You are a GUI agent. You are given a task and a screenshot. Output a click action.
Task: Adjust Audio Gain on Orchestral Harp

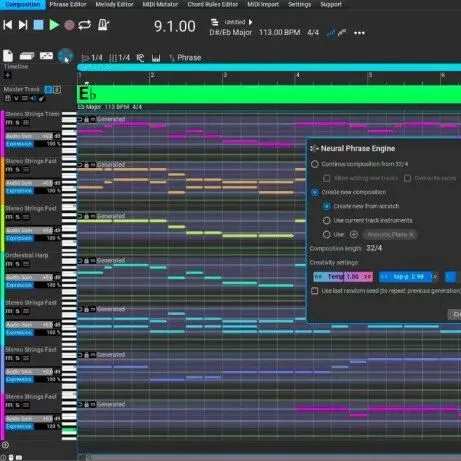29,277
